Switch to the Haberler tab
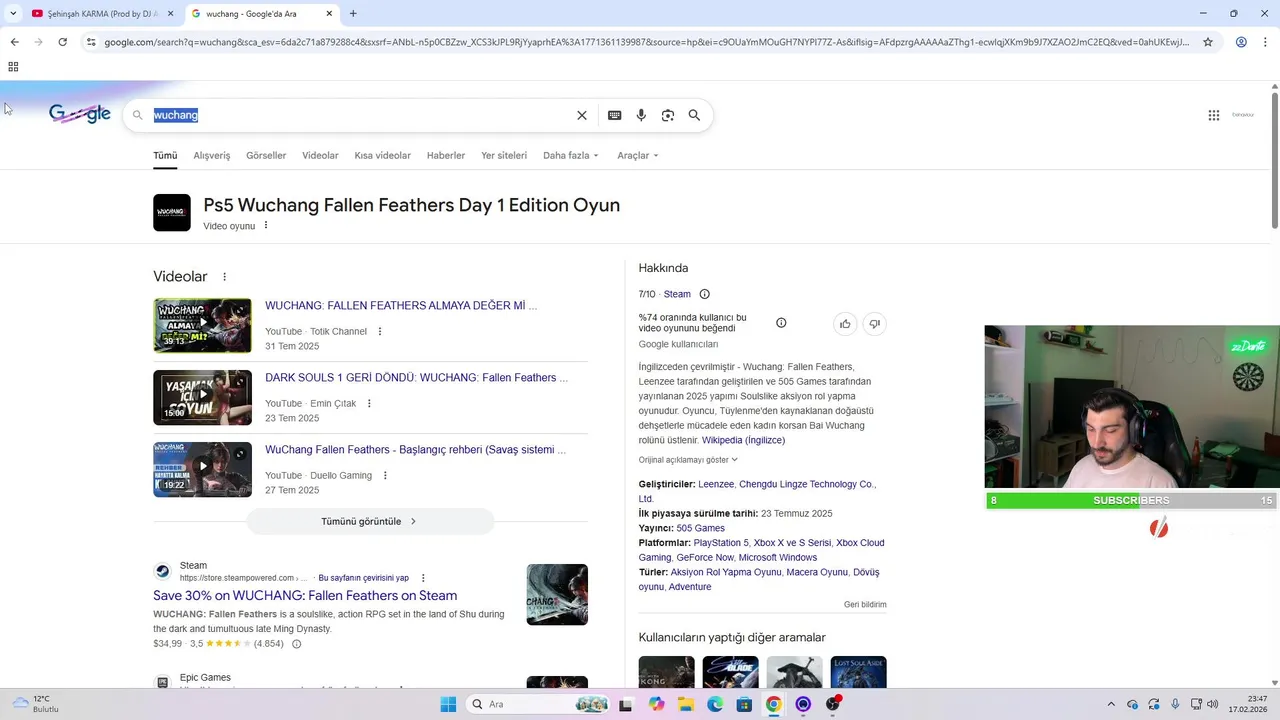 click(x=446, y=156)
